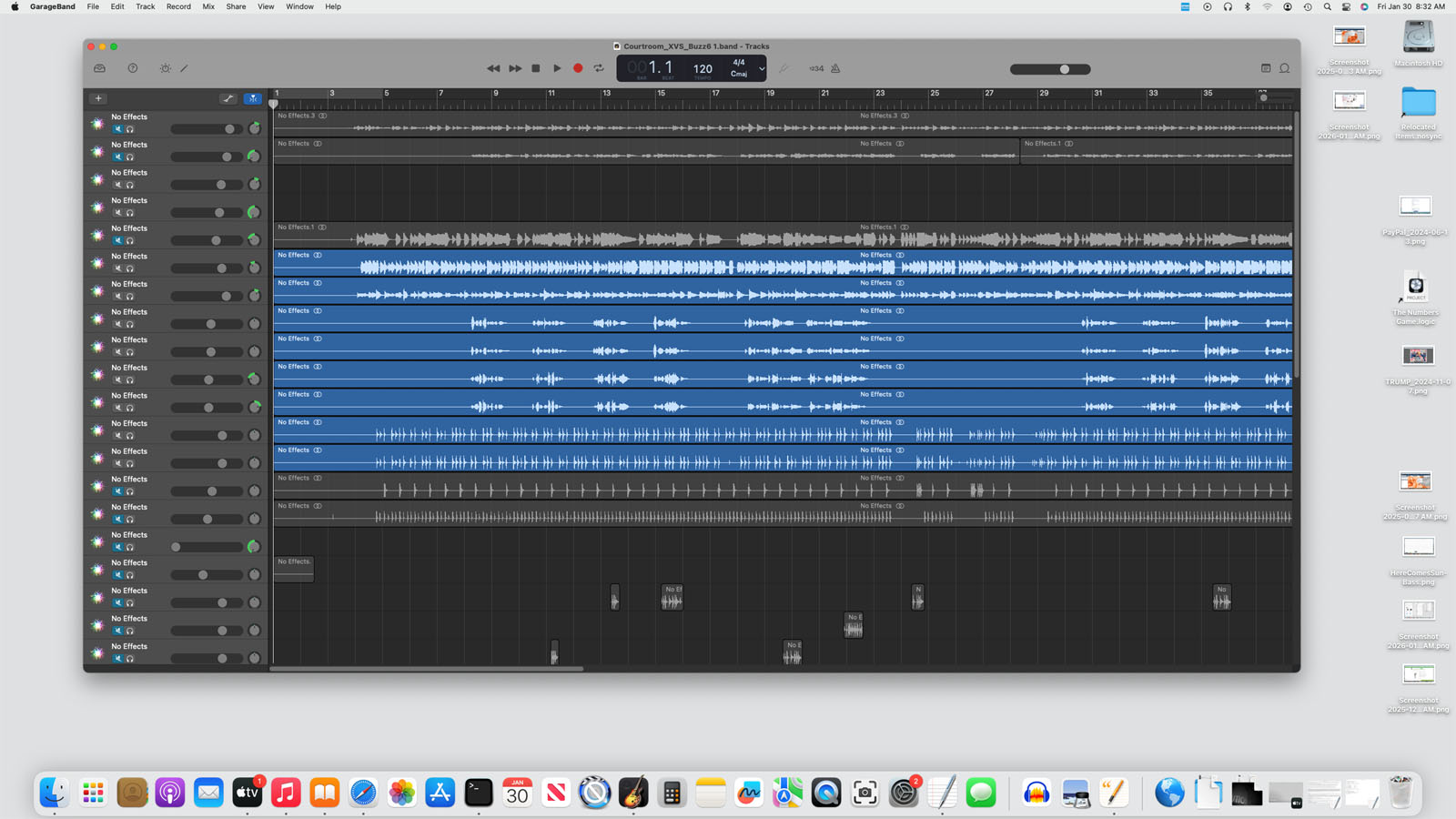The image size is (1456, 819).
Task: Open the Mix menu
Action: pyautogui.click(x=208, y=6)
